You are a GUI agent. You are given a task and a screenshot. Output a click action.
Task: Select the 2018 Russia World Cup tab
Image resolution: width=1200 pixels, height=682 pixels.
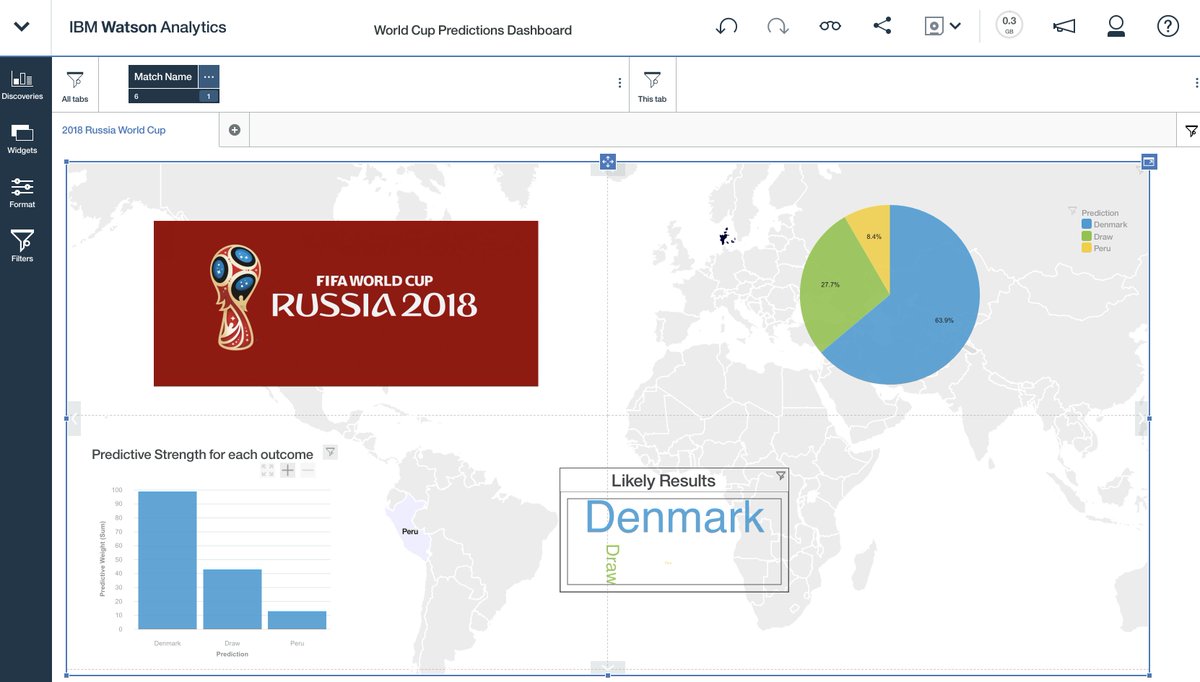click(114, 130)
